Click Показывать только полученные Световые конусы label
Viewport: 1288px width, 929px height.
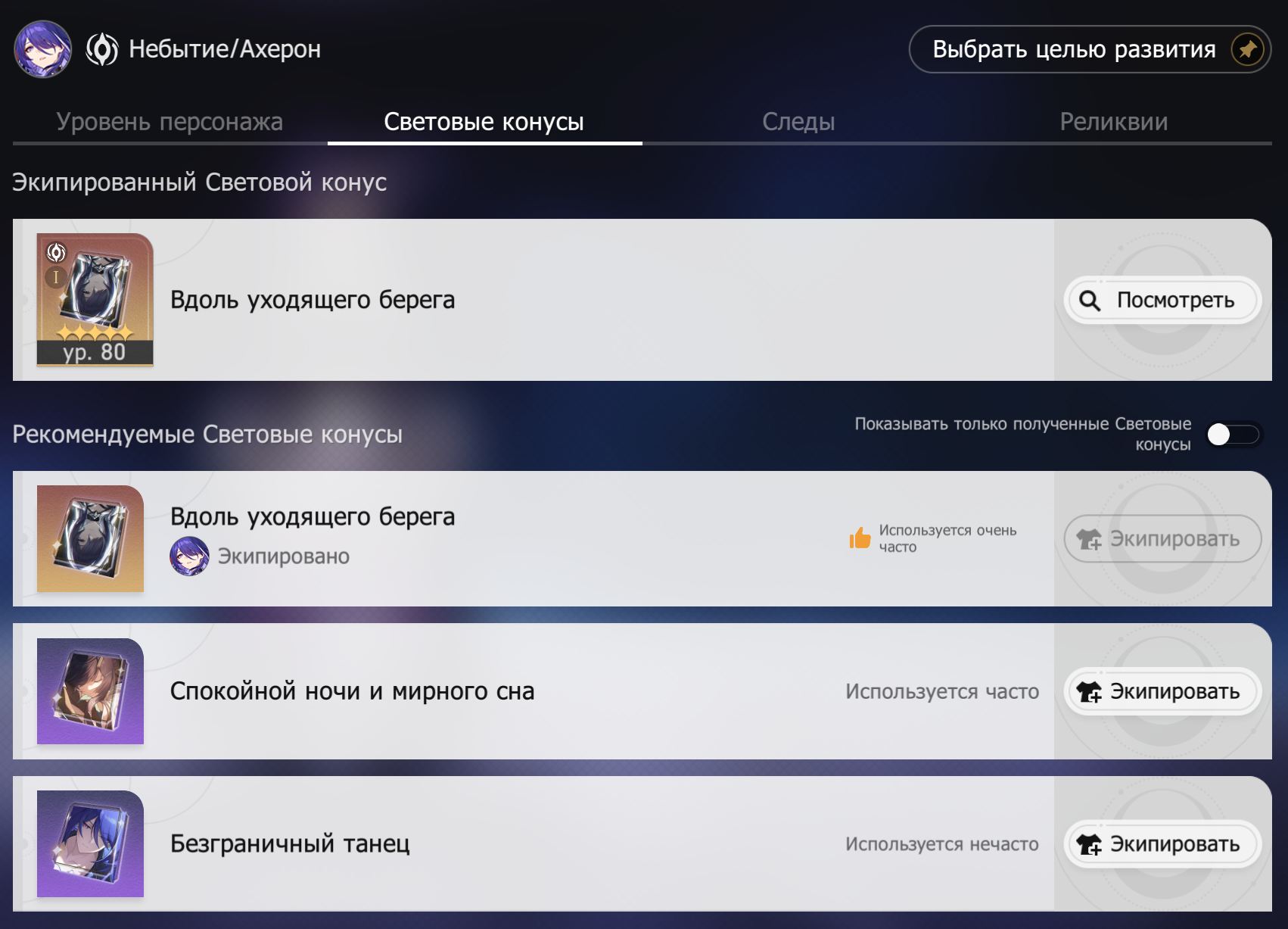[1023, 435]
